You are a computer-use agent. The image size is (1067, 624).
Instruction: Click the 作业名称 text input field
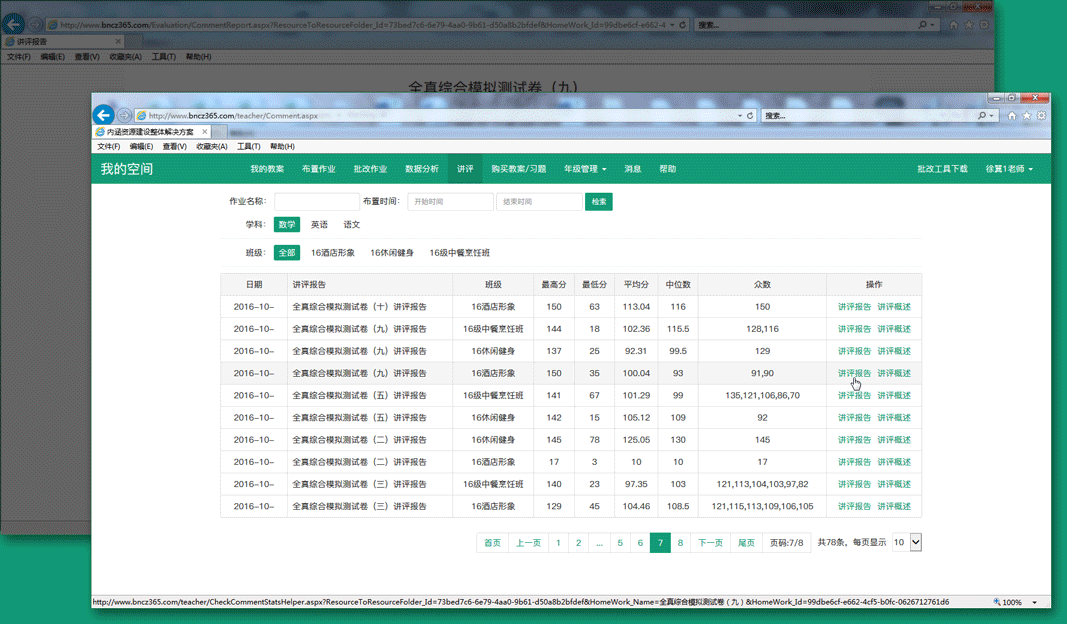pos(317,201)
